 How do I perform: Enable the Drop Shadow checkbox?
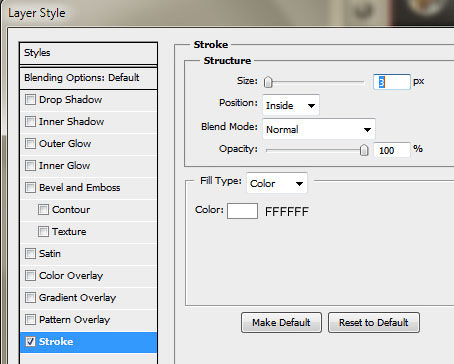[30, 99]
